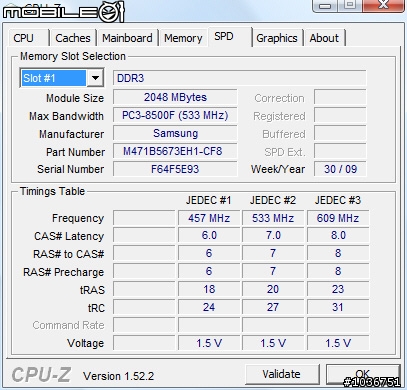Image resolution: width=407 pixels, height=390 pixels.
Task: Switch to the CPU tab
Action: pyautogui.click(x=29, y=38)
